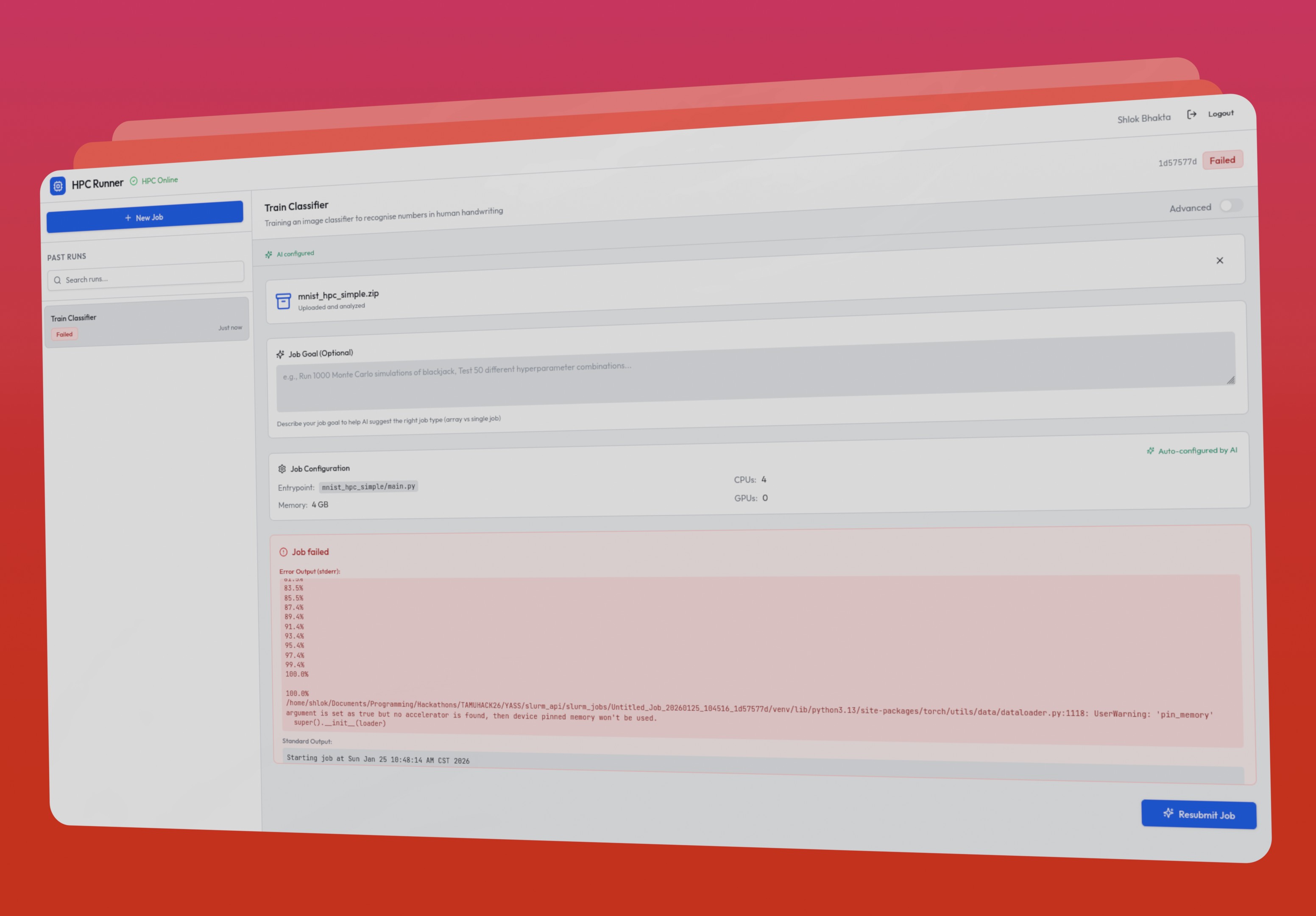Screen dimensions: 1316x916
Task: Dismiss the AI configured banner with X
Action: 1220,261
